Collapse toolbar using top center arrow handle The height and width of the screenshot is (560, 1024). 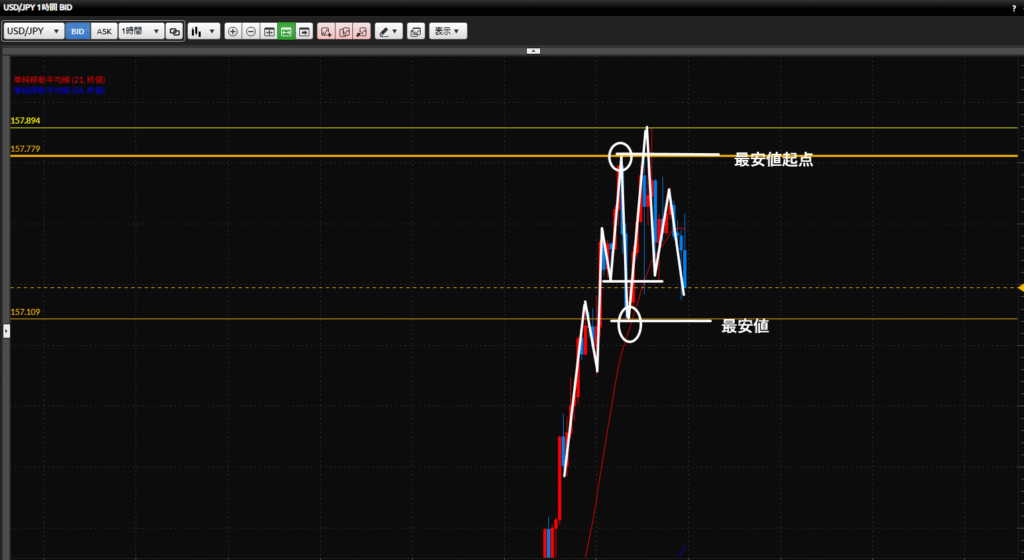533,50
